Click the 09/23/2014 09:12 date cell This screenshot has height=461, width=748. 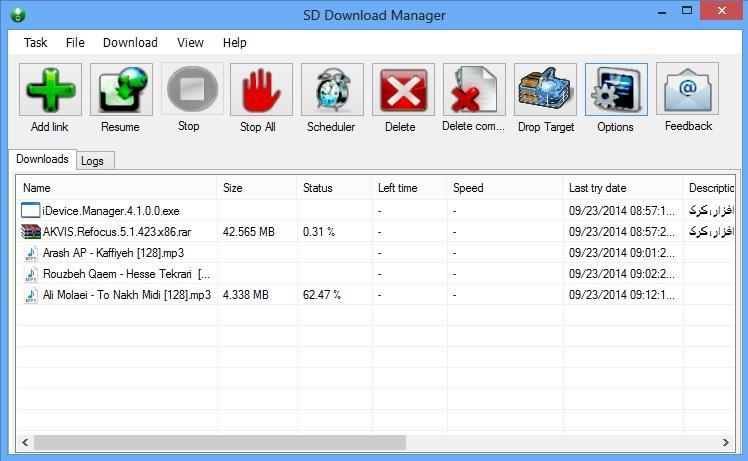[622, 295]
